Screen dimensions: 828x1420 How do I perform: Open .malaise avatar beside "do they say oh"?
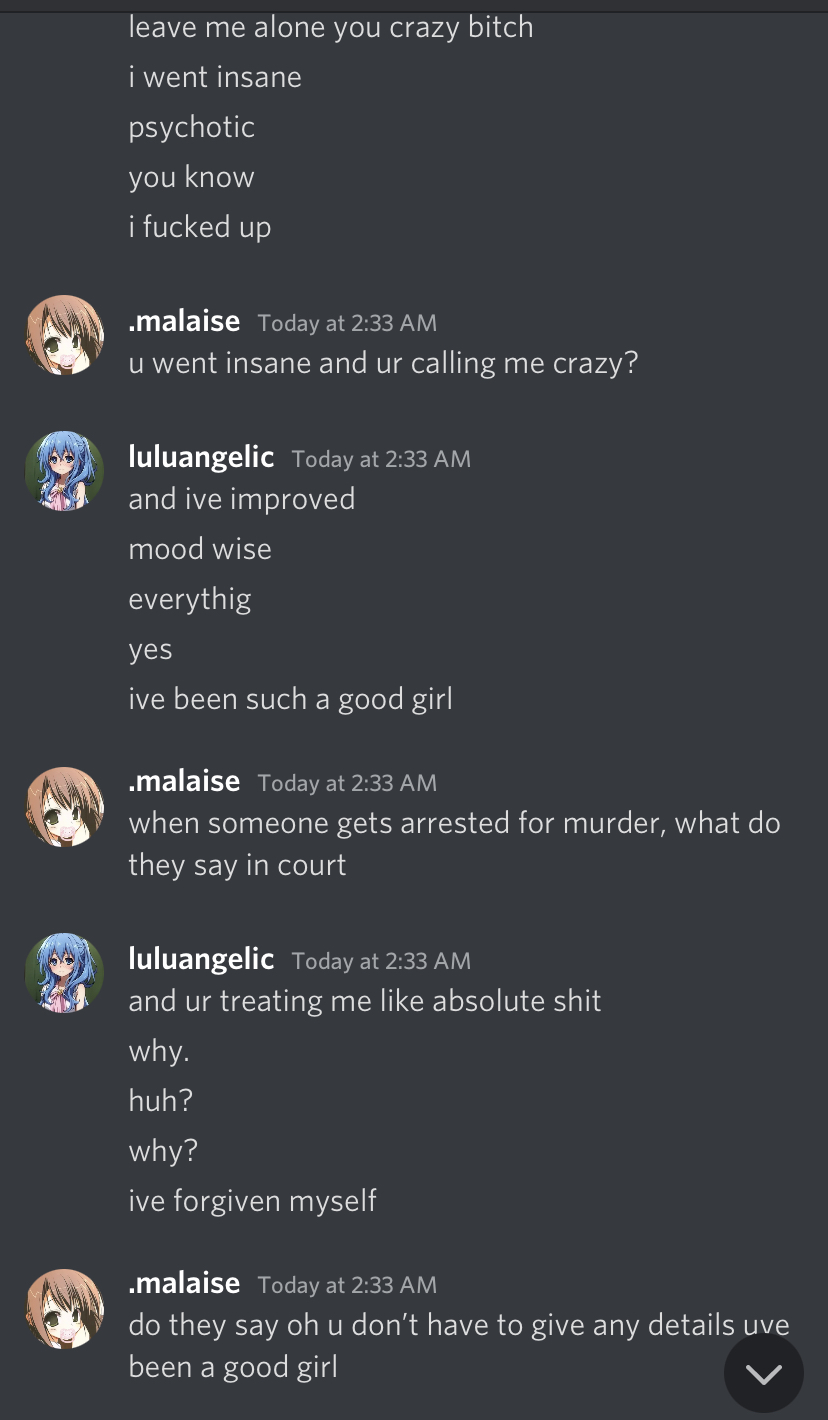tap(65, 1309)
